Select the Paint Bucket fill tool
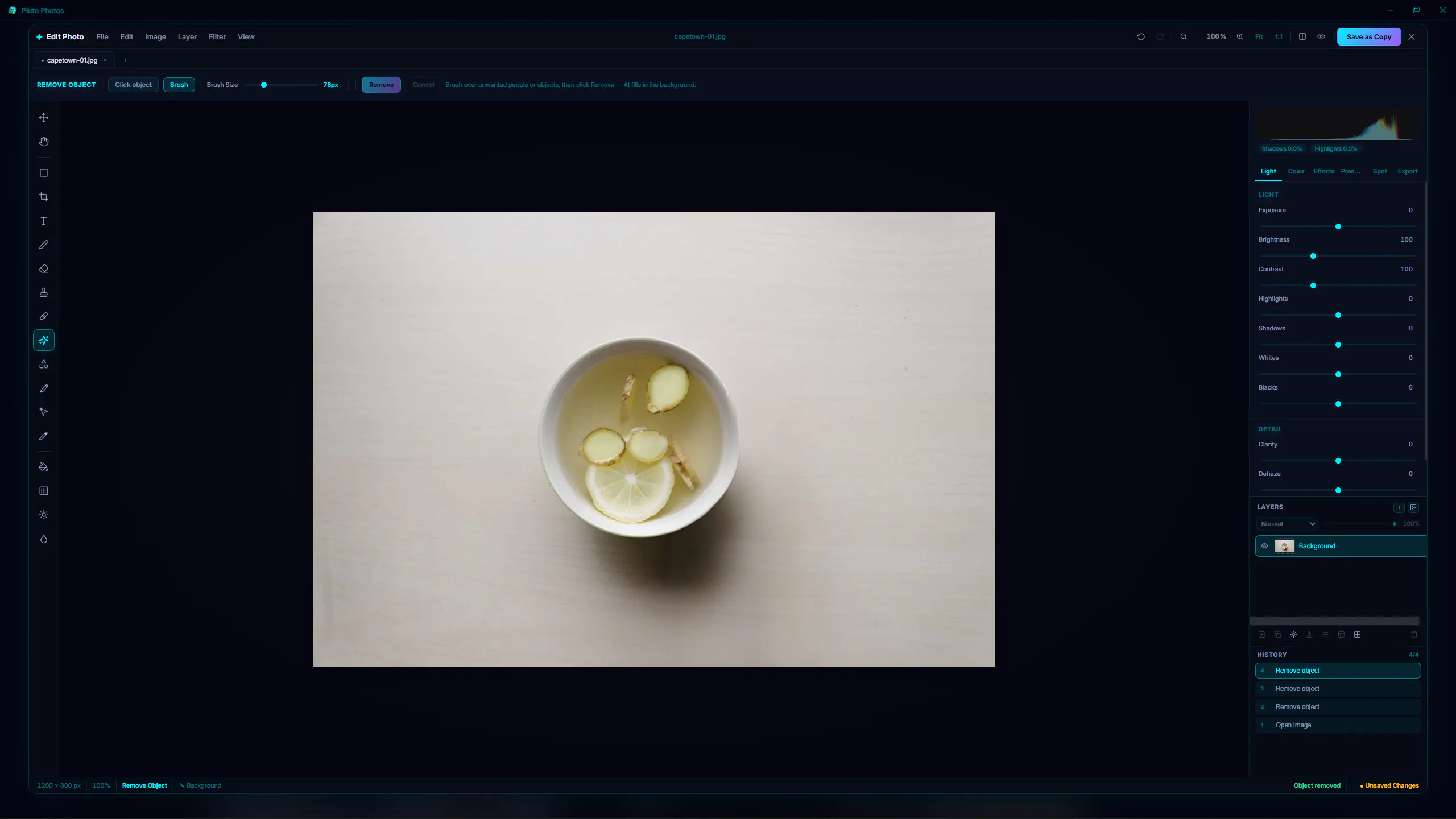Viewport: 1456px width, 819px height. (44, 467)
